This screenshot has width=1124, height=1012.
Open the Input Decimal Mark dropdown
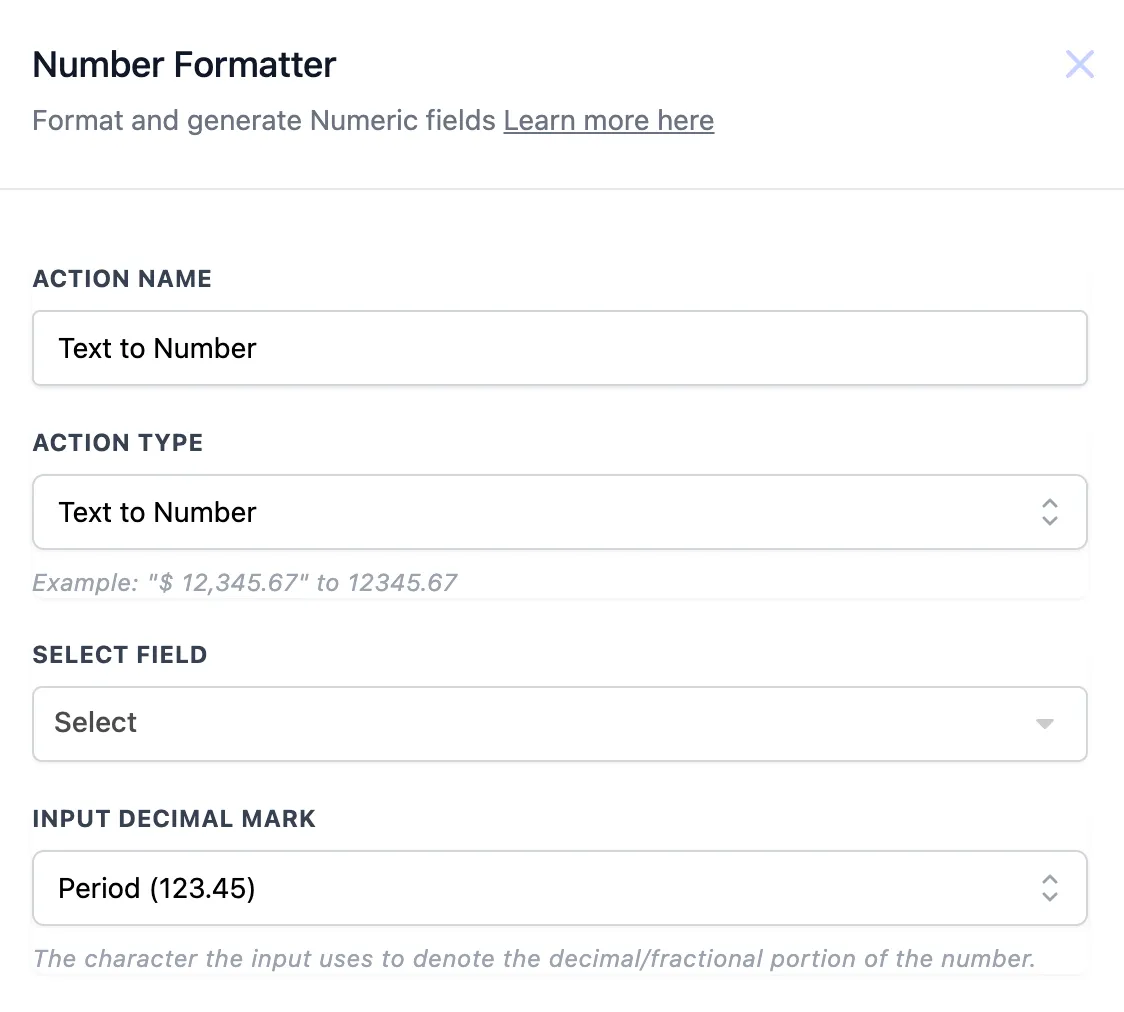(560, 888)
